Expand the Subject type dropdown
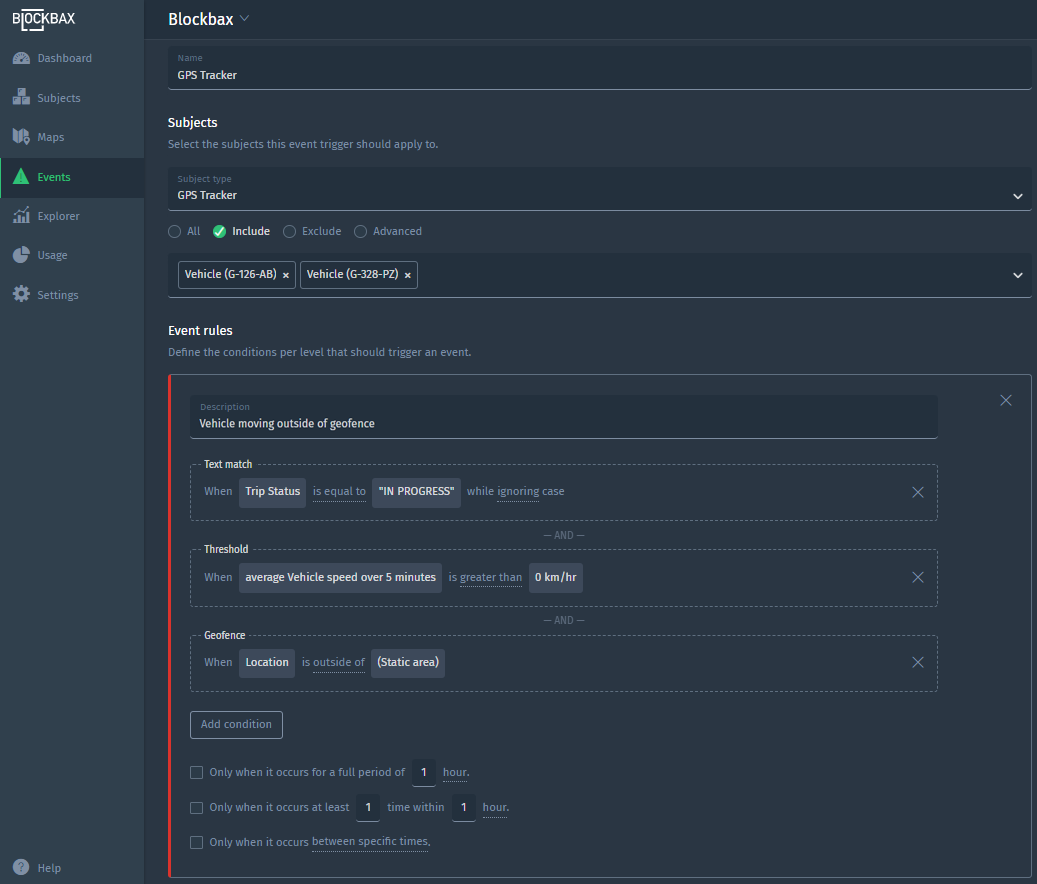 [x=1017, y=196]
